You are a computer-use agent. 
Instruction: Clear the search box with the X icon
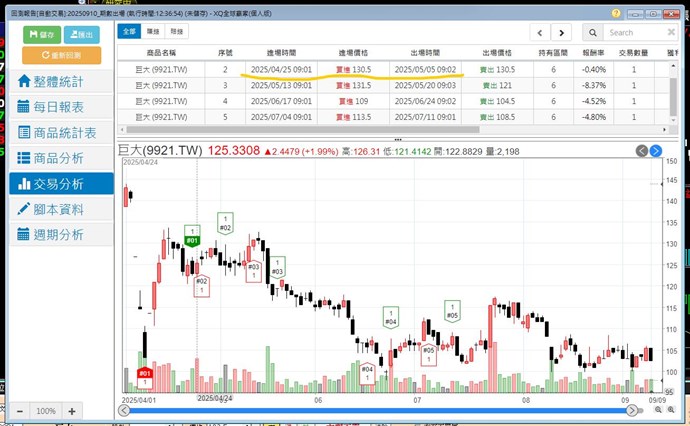point(671,32)
